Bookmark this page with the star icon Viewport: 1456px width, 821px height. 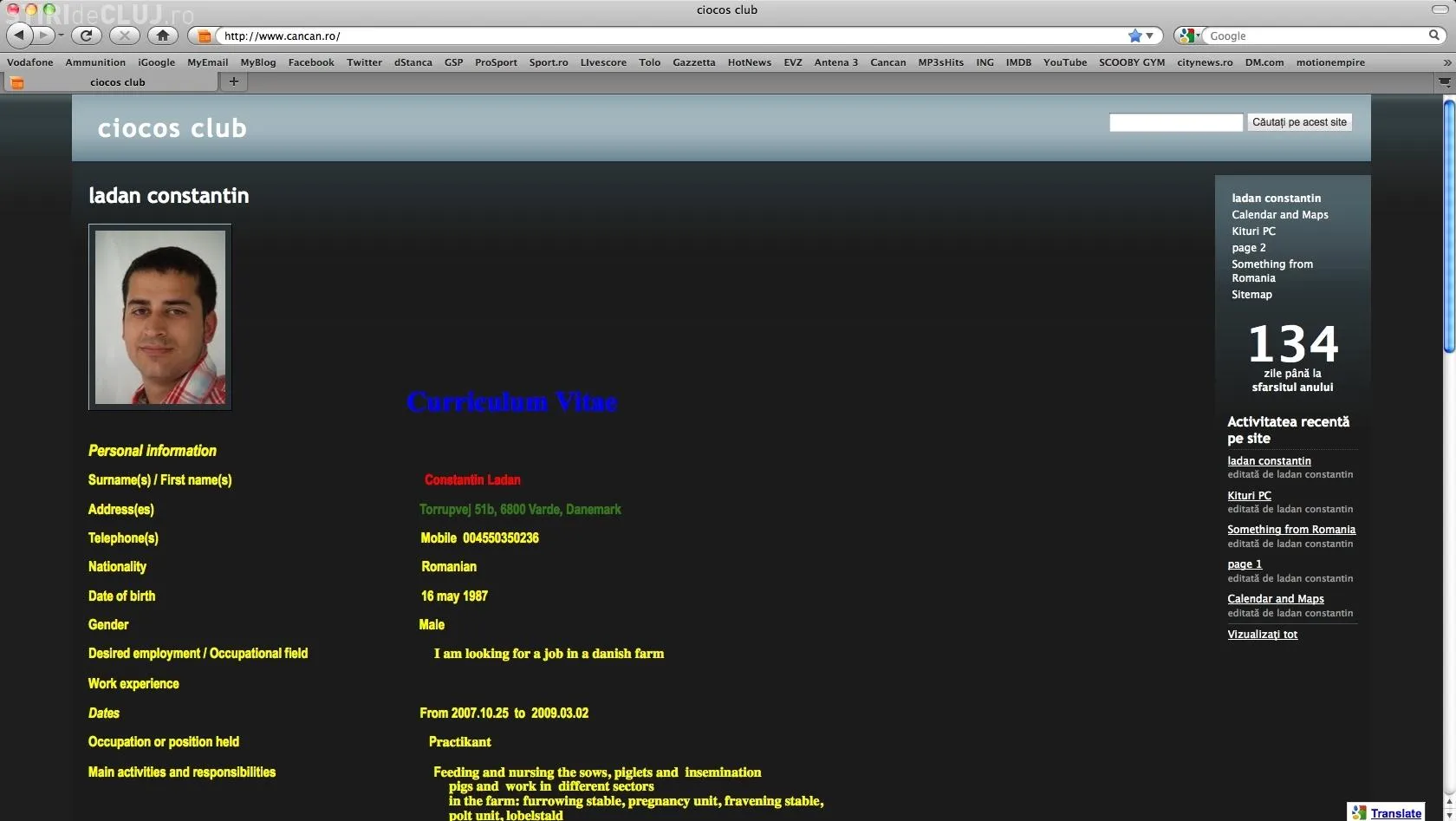tap(1134, 36)
